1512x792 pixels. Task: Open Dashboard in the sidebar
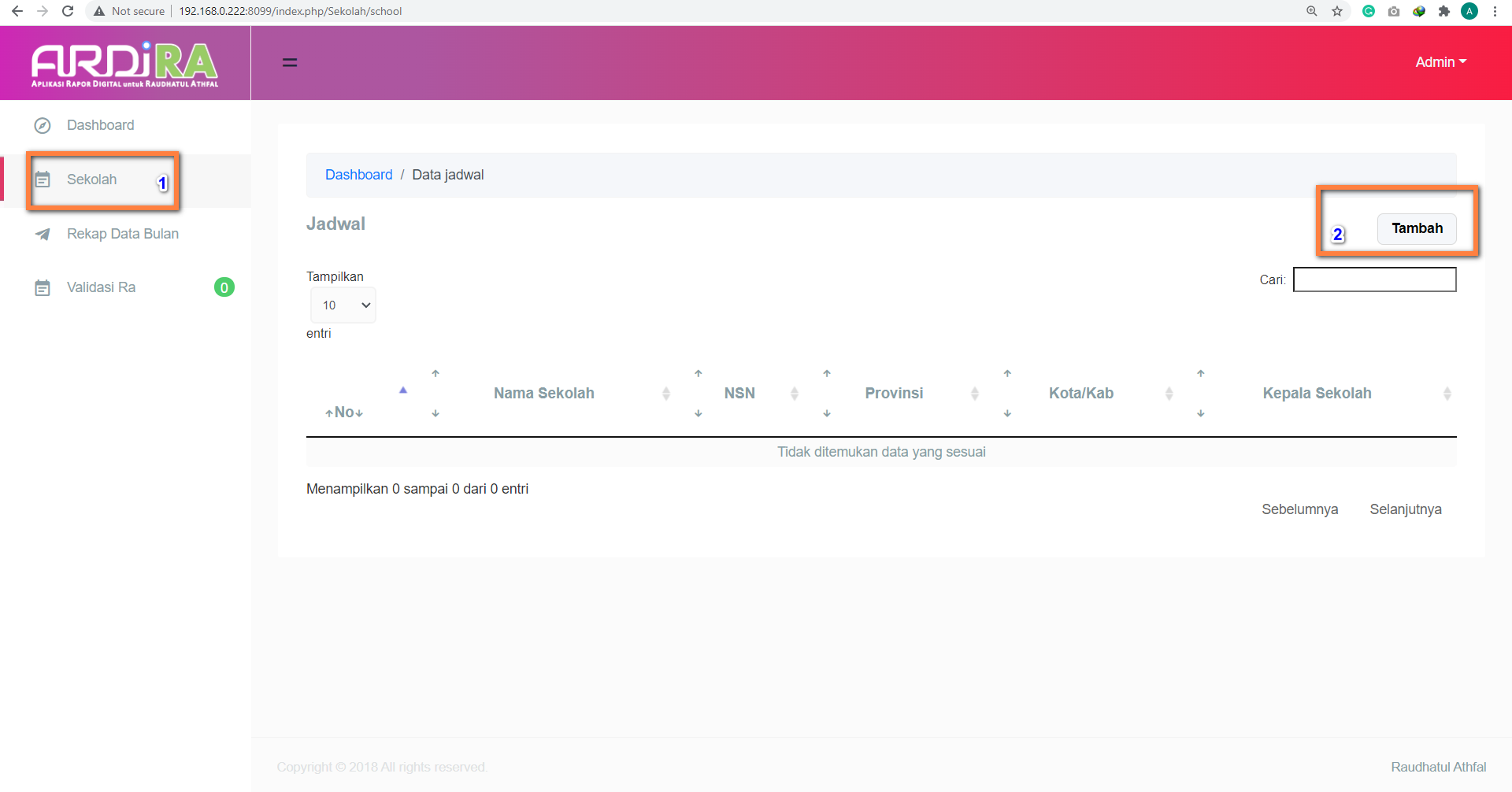click(100, 125)
